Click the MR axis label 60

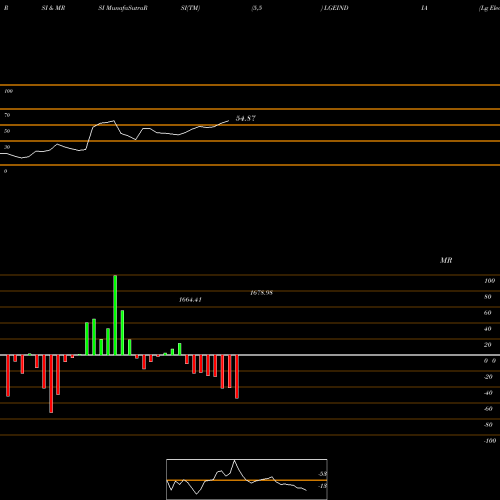click(487, 313)
